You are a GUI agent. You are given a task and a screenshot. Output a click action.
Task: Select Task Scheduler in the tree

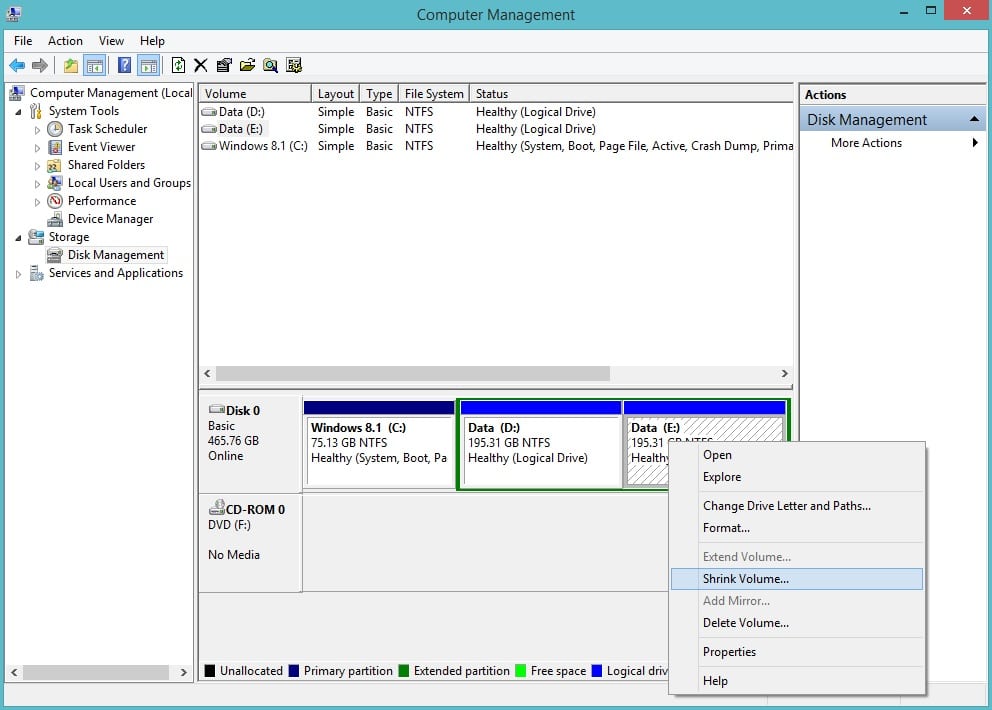(x=108, y=129)
